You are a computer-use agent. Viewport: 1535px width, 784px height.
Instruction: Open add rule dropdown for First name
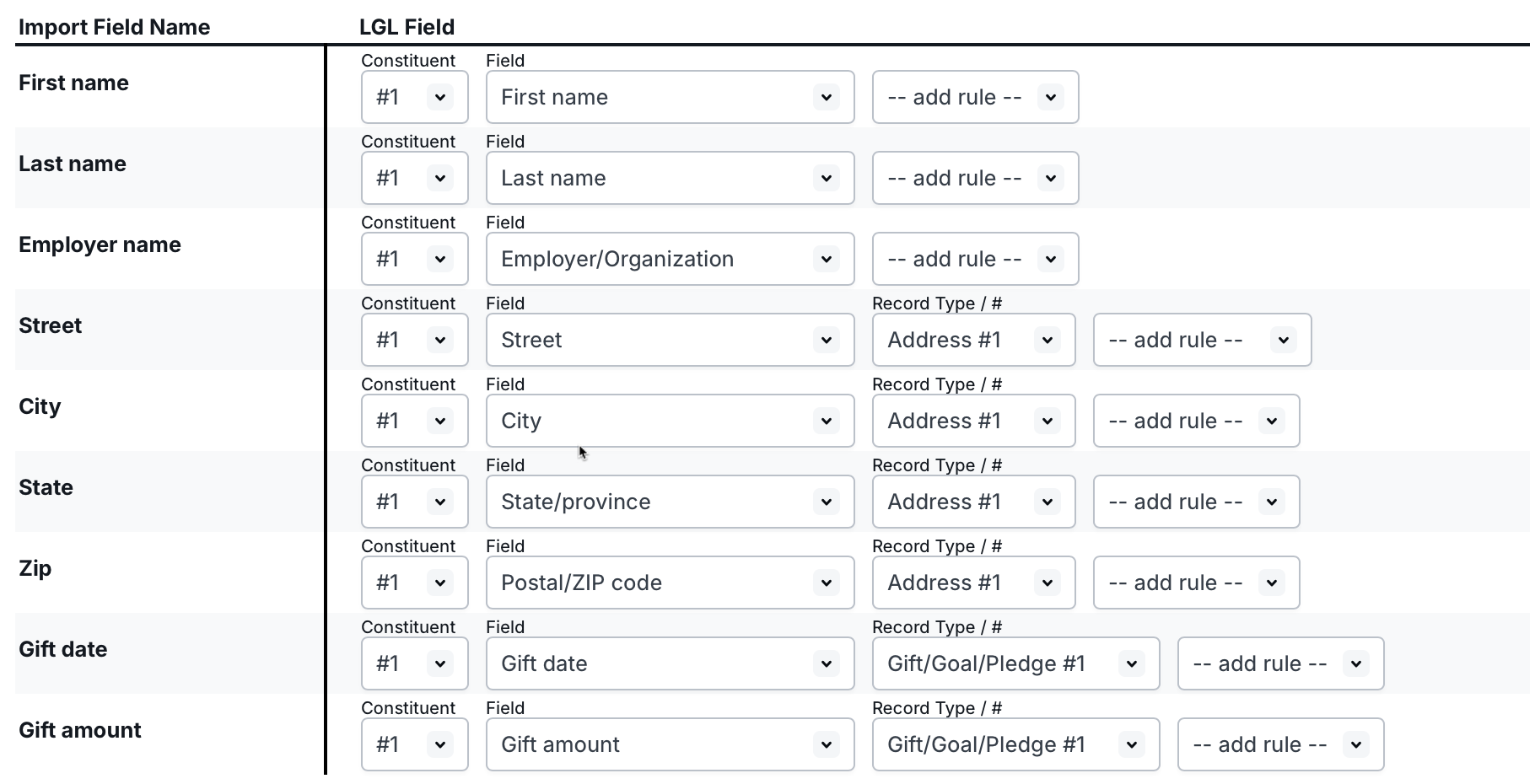click(975, 97)
